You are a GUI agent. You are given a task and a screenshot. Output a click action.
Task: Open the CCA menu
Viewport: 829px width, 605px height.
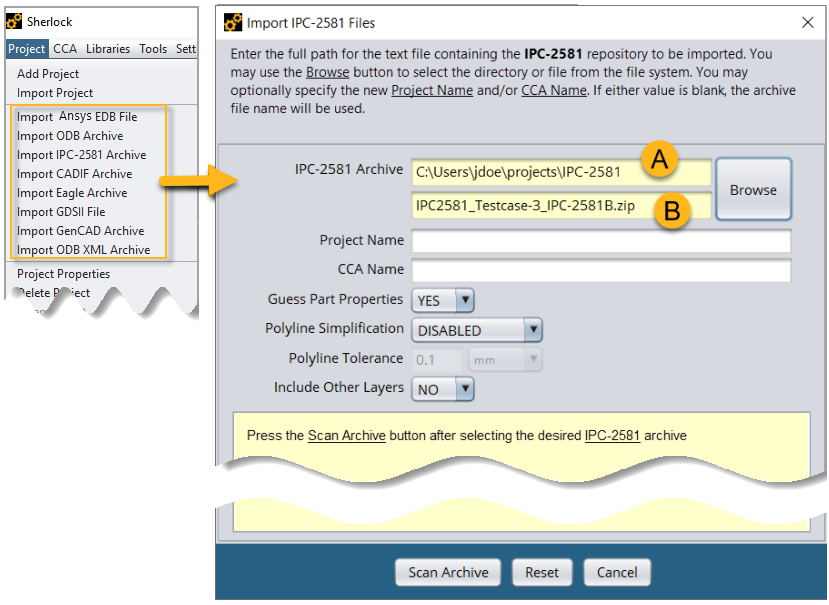coord(65,49)
